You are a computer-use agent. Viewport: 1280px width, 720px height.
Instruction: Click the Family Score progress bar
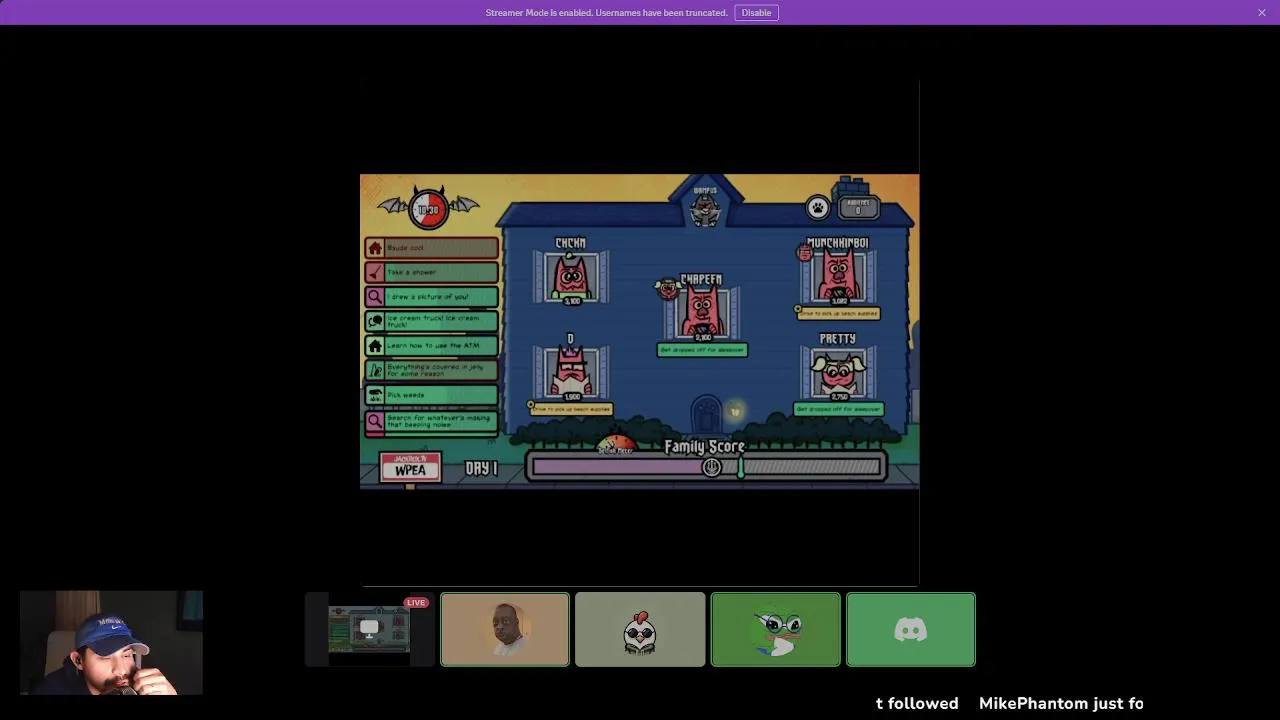point(706,466)
